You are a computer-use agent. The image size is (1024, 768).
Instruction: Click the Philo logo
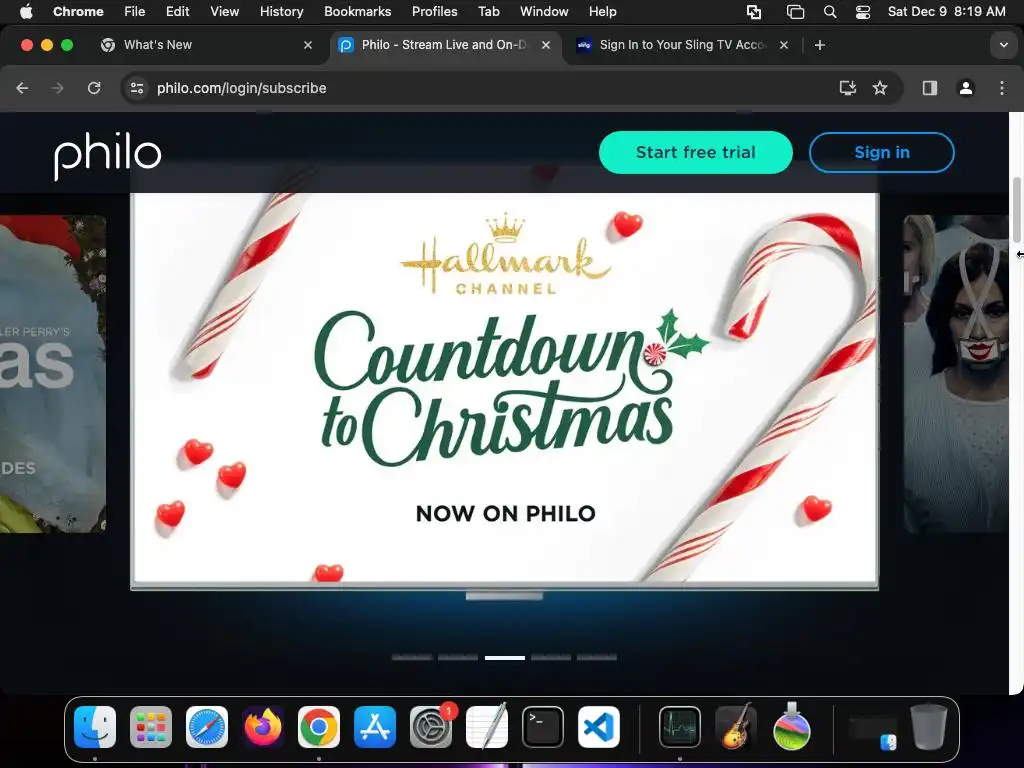click(108, 155)
